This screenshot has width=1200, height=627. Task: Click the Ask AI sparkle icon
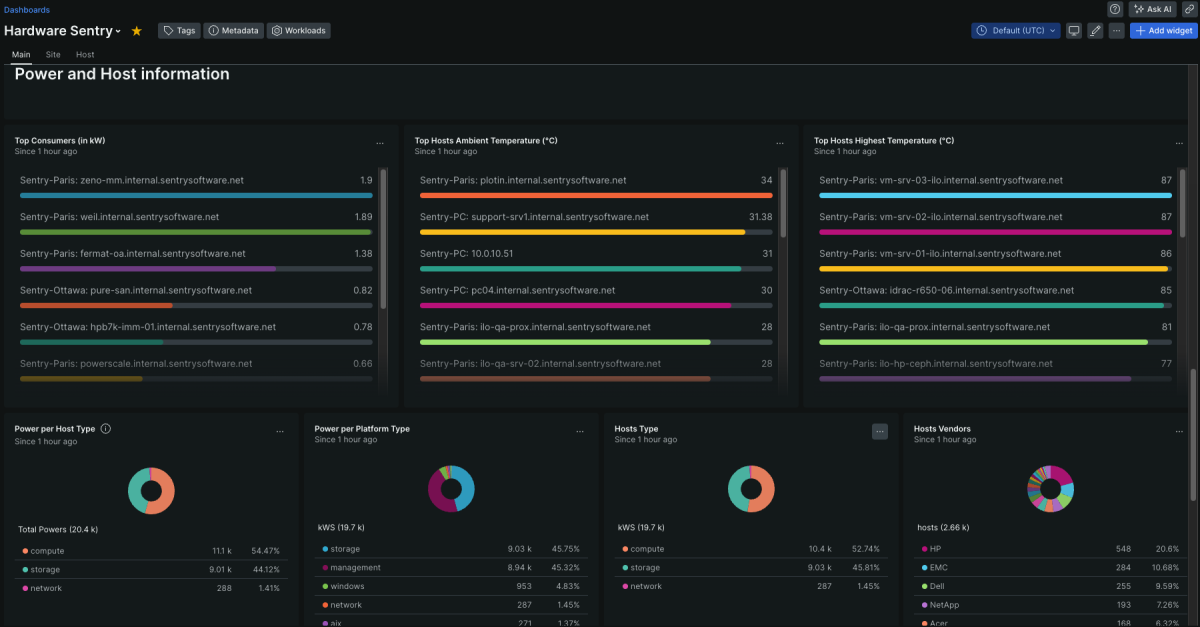coord(1140,9)
